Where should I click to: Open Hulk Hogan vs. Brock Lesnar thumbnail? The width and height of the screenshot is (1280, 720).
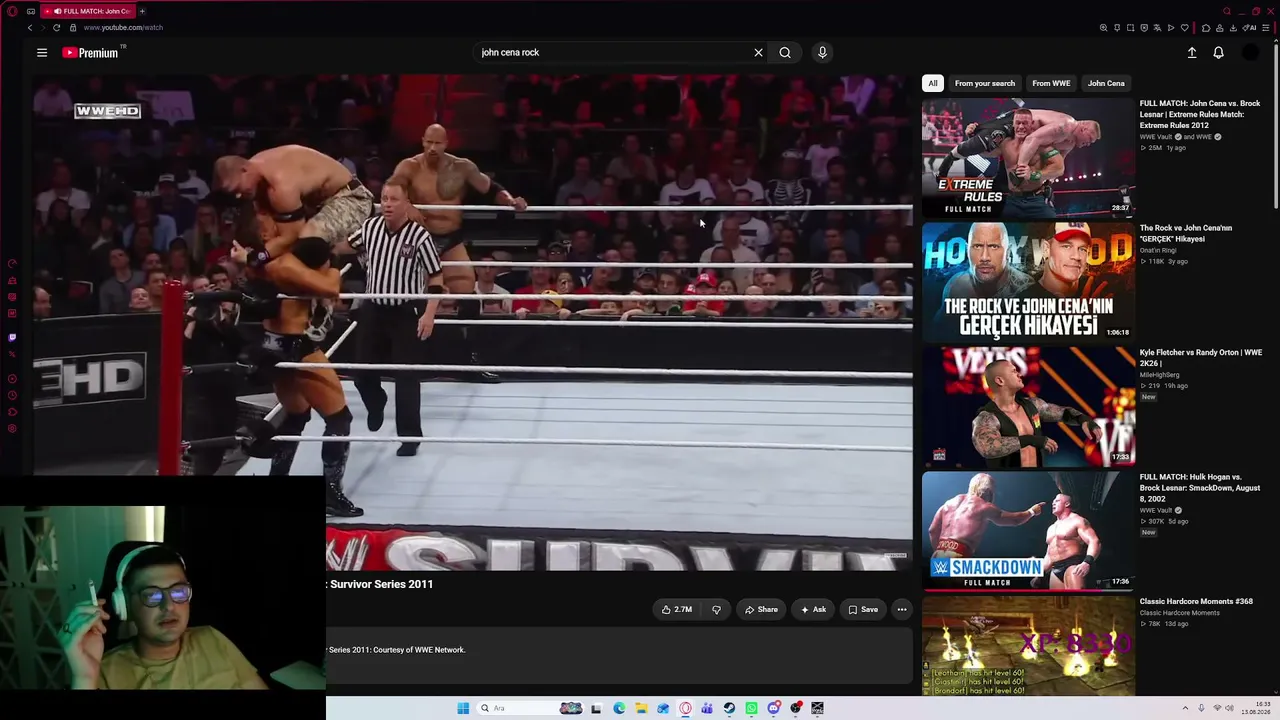[1028, 531]
